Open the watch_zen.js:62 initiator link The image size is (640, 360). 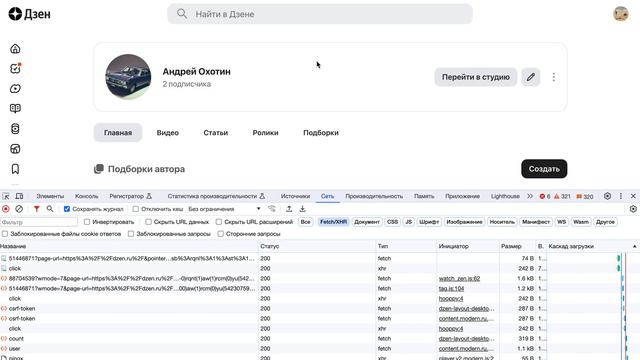coord(459,278)
